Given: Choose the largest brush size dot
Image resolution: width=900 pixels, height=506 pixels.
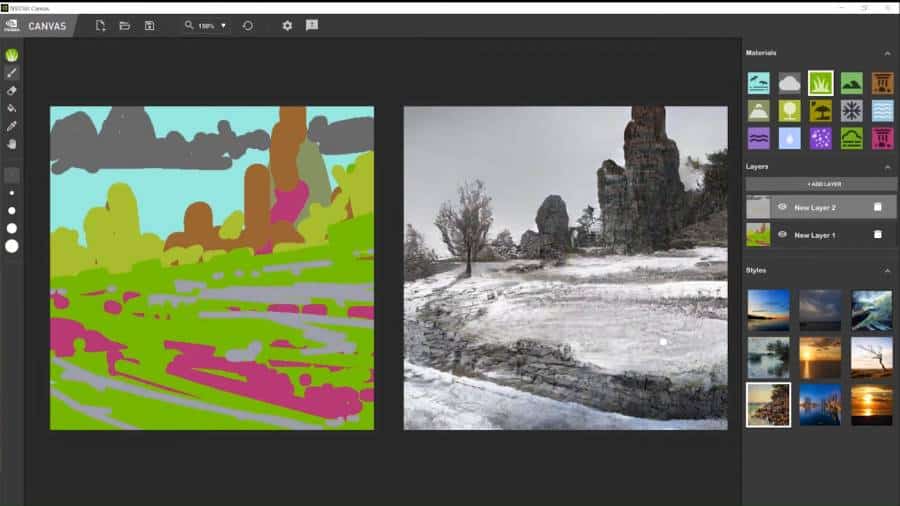Looking at the screenshot, I should [12, 245].
